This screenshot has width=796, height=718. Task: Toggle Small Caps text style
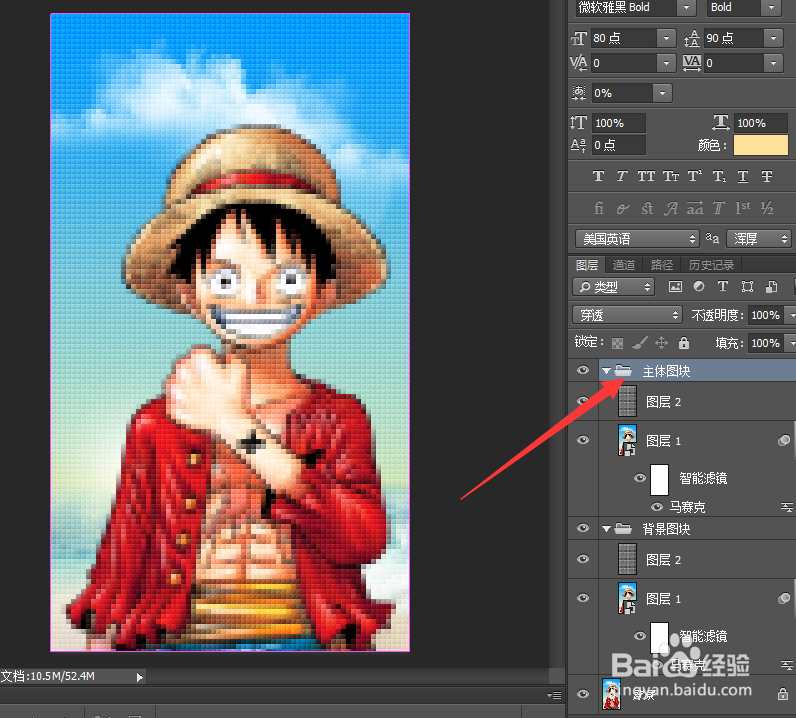(x=671, y=176)
